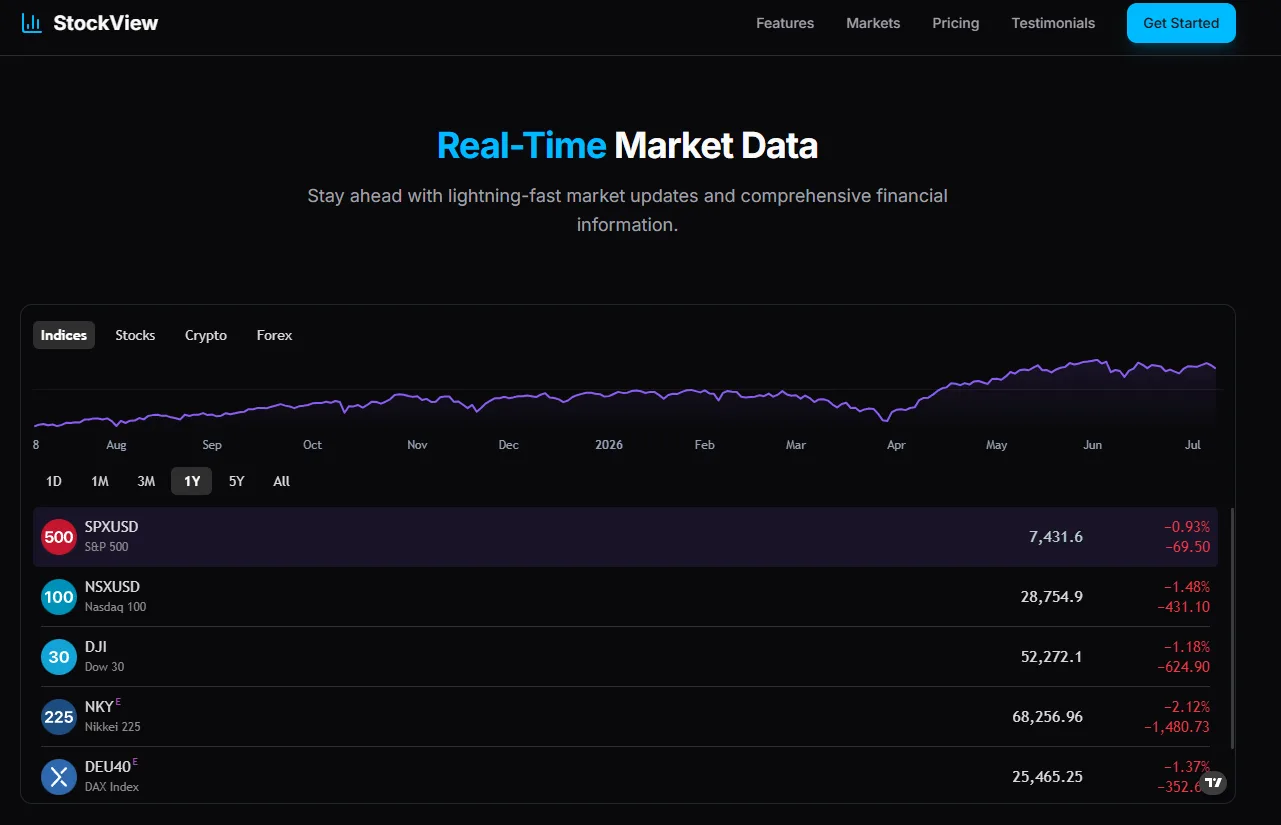This screenshot has height=825, width=1281.
Task: Click the DAX price 25,465.25
Action: click(1048, 777)
